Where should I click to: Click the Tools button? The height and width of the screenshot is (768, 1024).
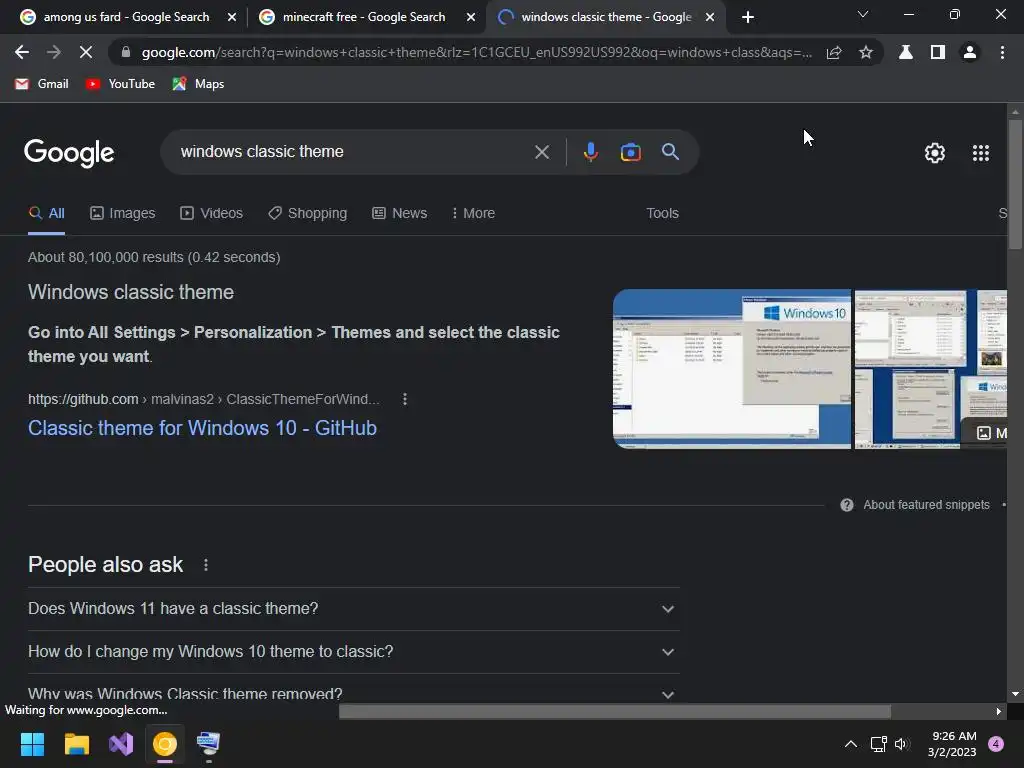point(662,214)
